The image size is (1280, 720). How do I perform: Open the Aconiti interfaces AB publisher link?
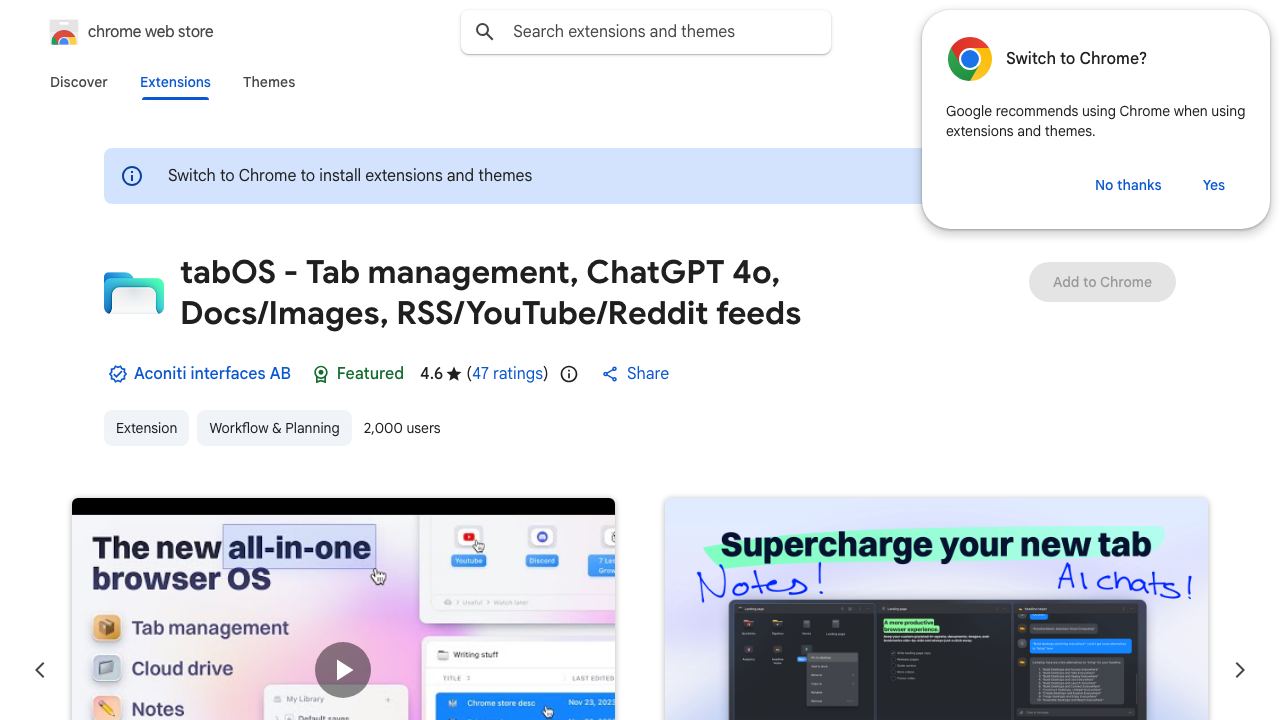[212, 373]
